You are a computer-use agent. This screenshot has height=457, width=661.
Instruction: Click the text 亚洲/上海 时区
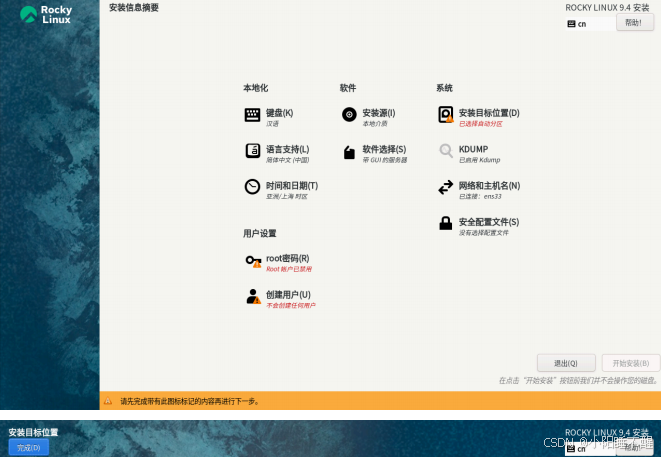[x=287, y=196]
